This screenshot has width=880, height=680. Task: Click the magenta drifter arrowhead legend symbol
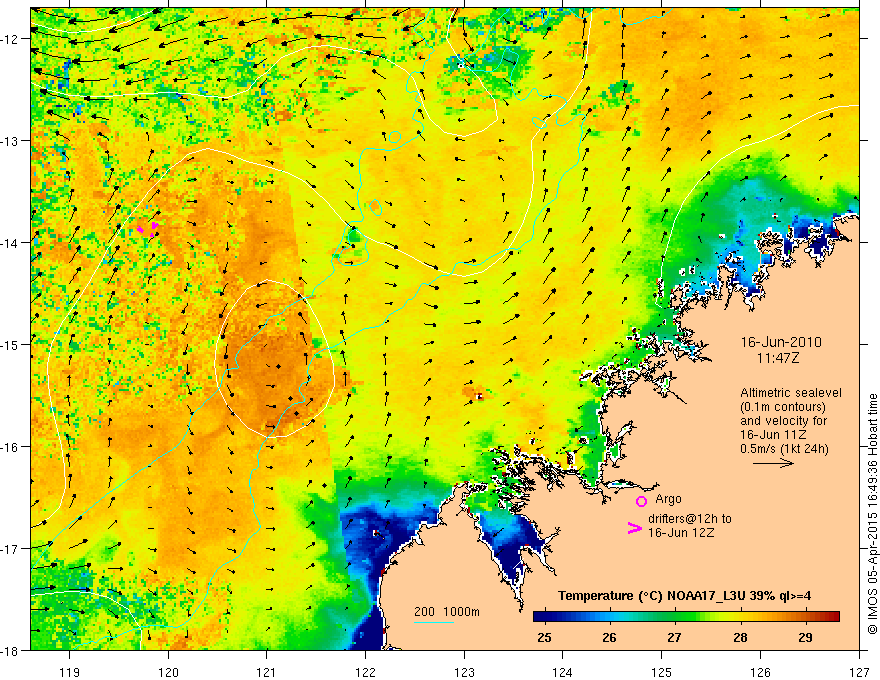(x=634, y=528)
